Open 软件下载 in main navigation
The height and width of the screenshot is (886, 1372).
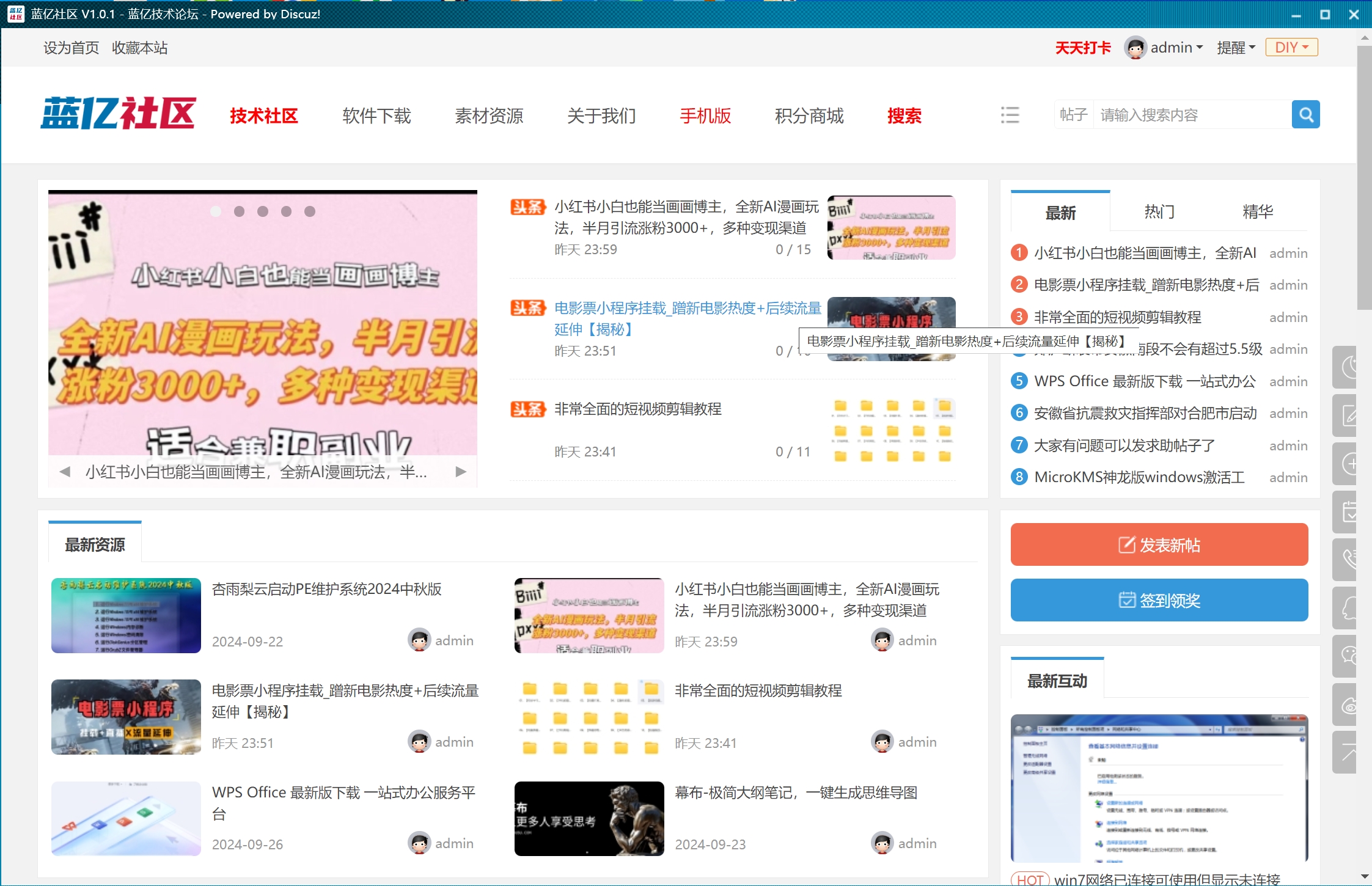point(376,115)
